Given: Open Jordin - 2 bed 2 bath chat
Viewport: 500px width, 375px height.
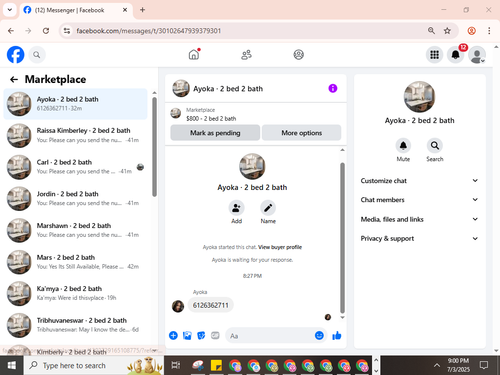Looking at the screenshot, I should tap(75, 198).
